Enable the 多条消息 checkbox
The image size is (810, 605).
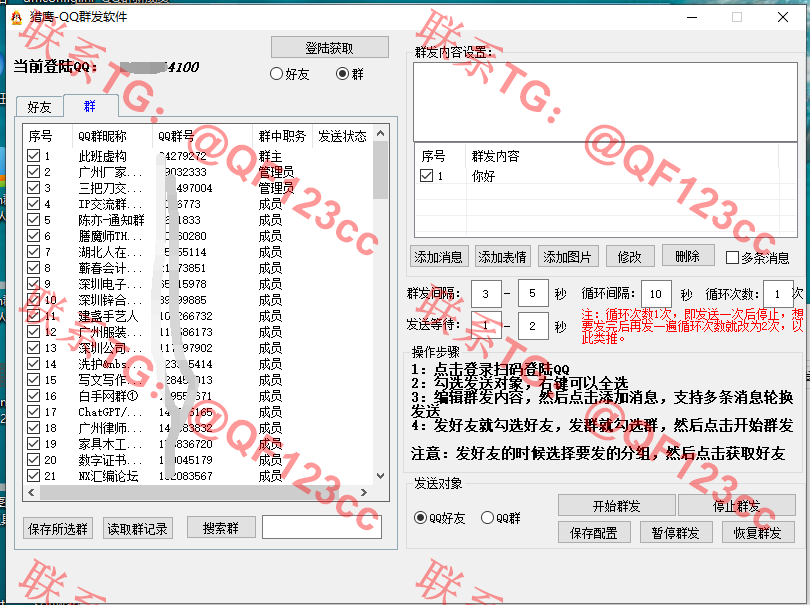[x=732, y=257]
